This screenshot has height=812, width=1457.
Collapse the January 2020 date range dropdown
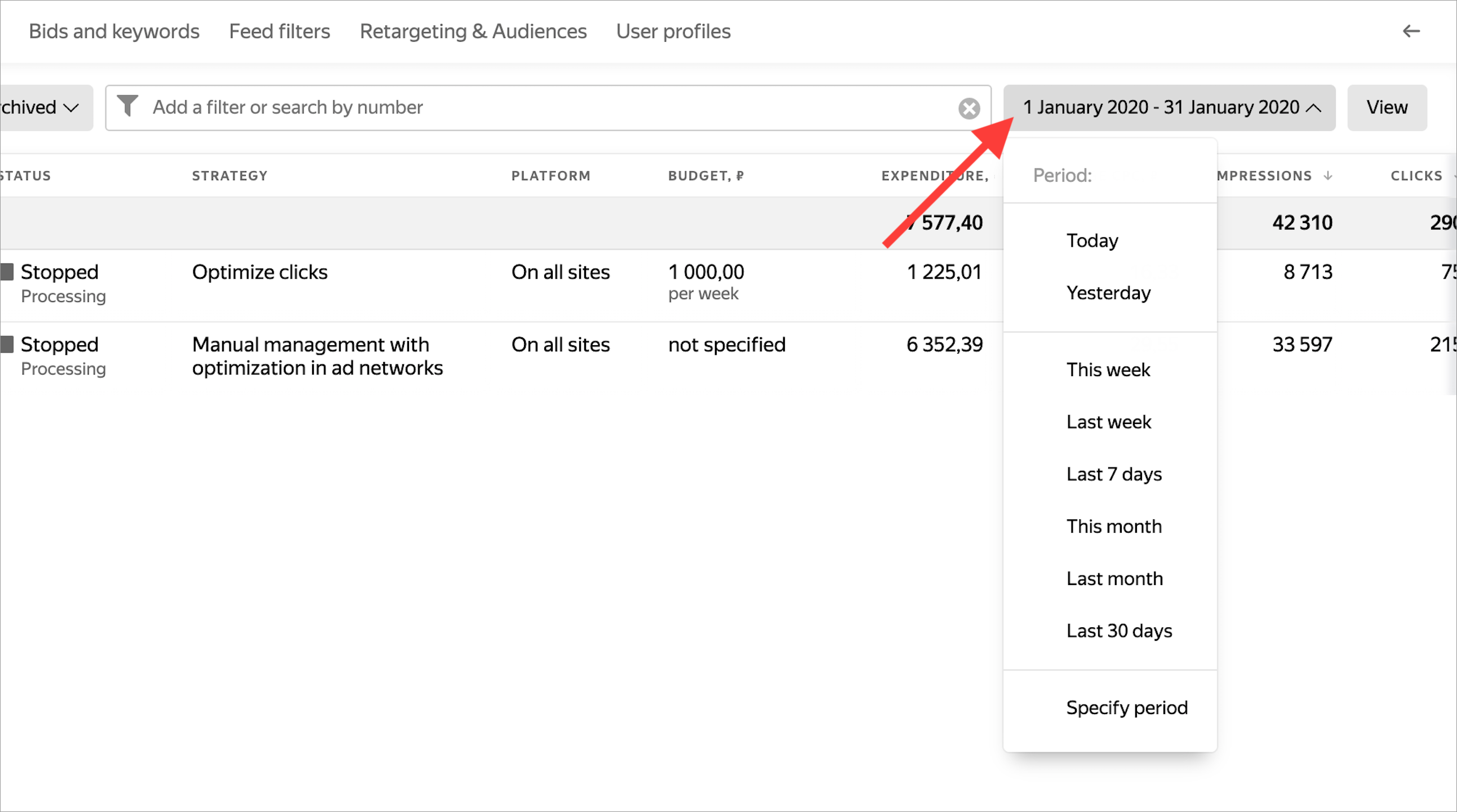coord(1169,108)
